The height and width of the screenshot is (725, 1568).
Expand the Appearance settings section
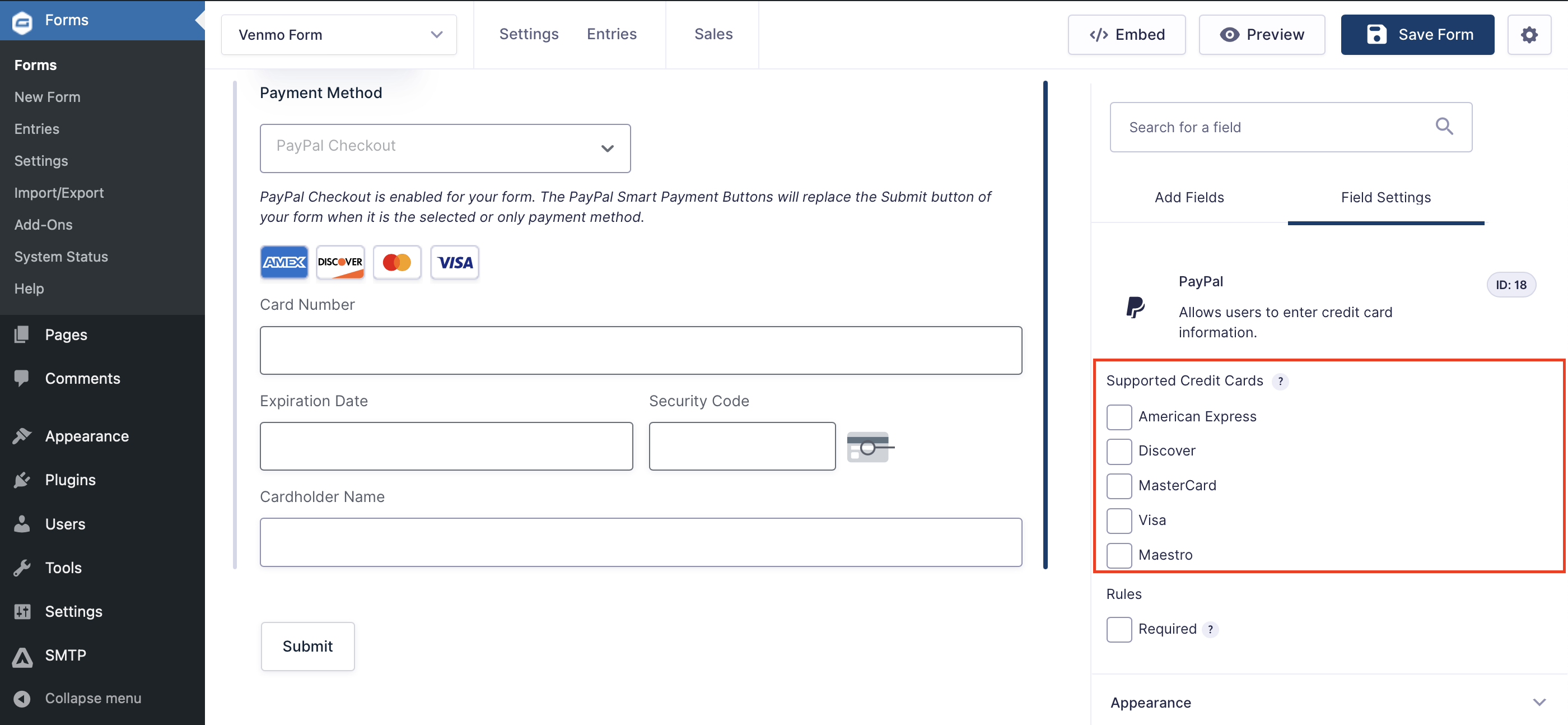click(x=1329, y=703)
